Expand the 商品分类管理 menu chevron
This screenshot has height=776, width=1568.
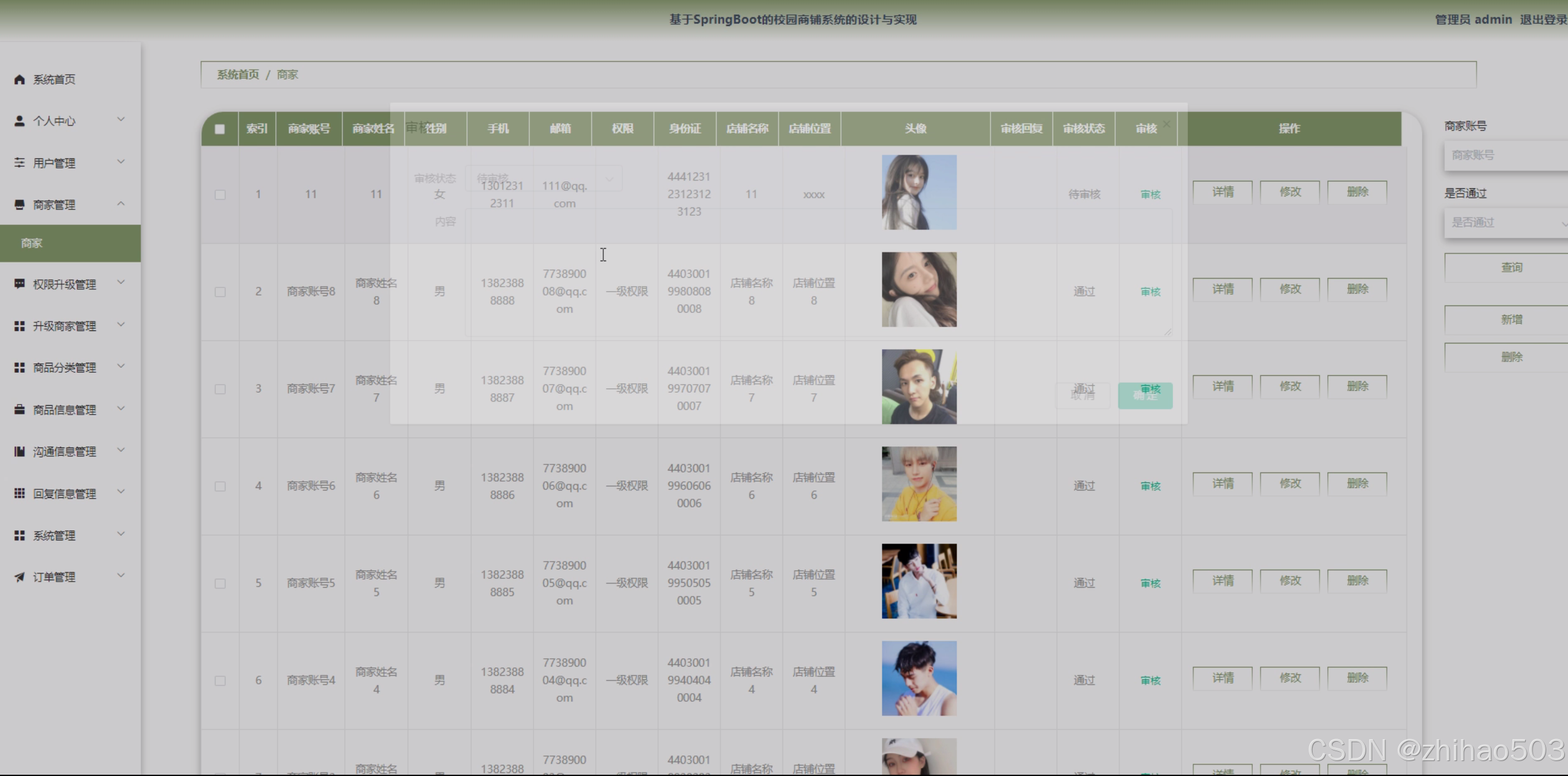click(121, 366)
